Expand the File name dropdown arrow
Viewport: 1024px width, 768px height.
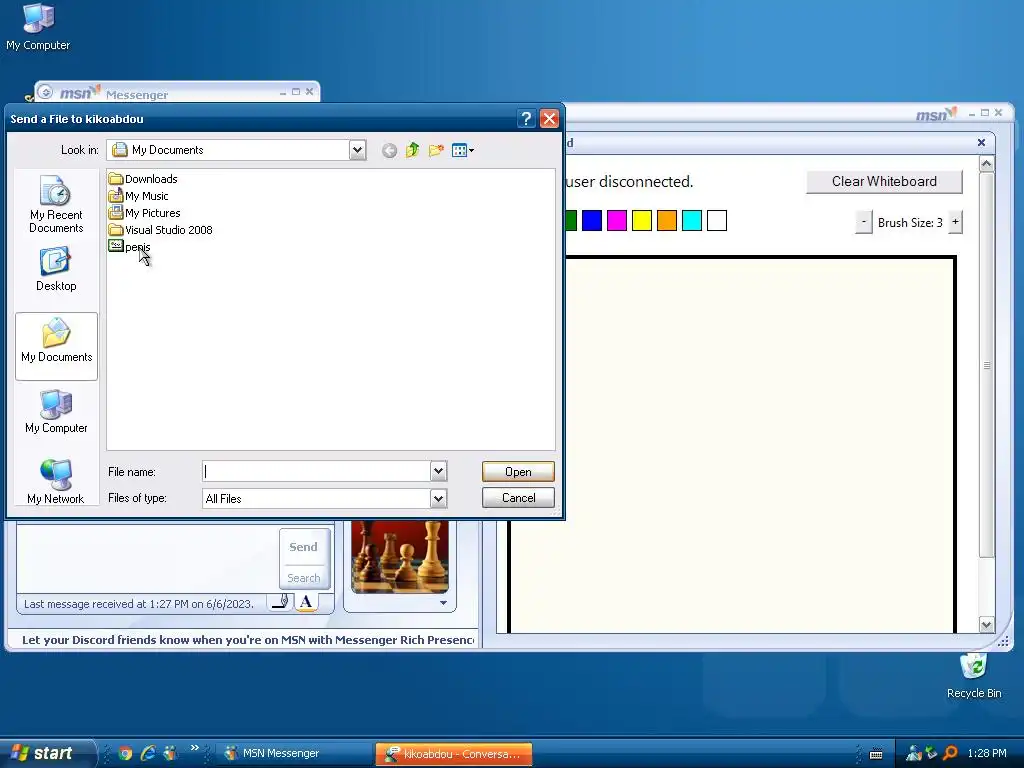pos(438,472)
